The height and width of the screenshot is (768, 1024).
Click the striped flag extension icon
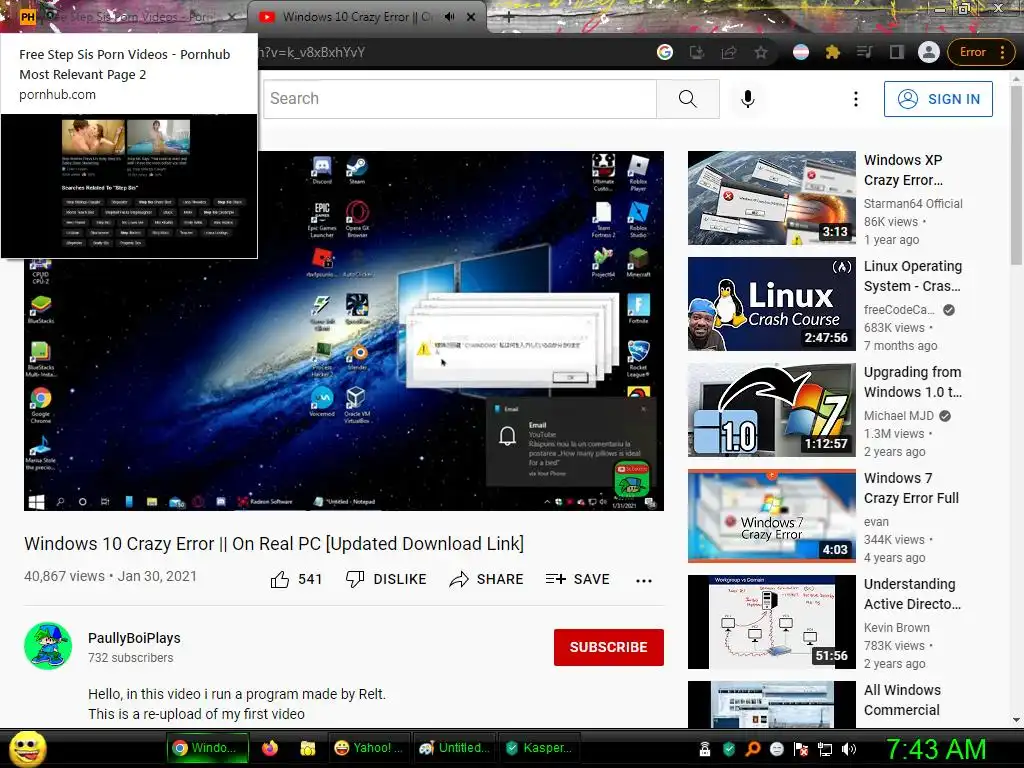(801, 52)
